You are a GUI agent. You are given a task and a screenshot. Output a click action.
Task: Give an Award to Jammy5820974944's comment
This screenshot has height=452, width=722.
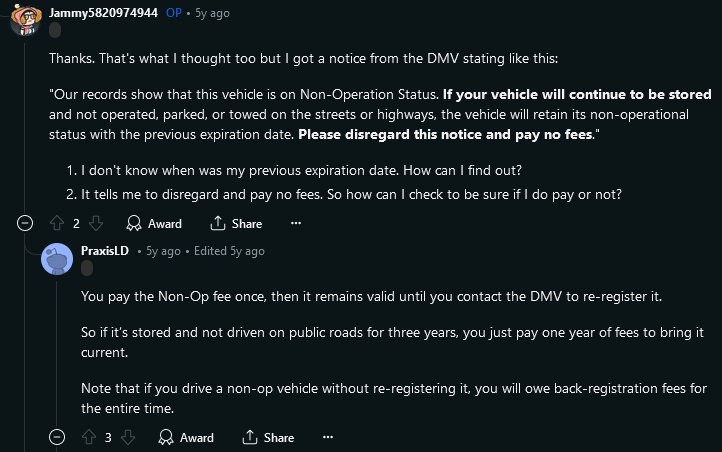(154, 224)
